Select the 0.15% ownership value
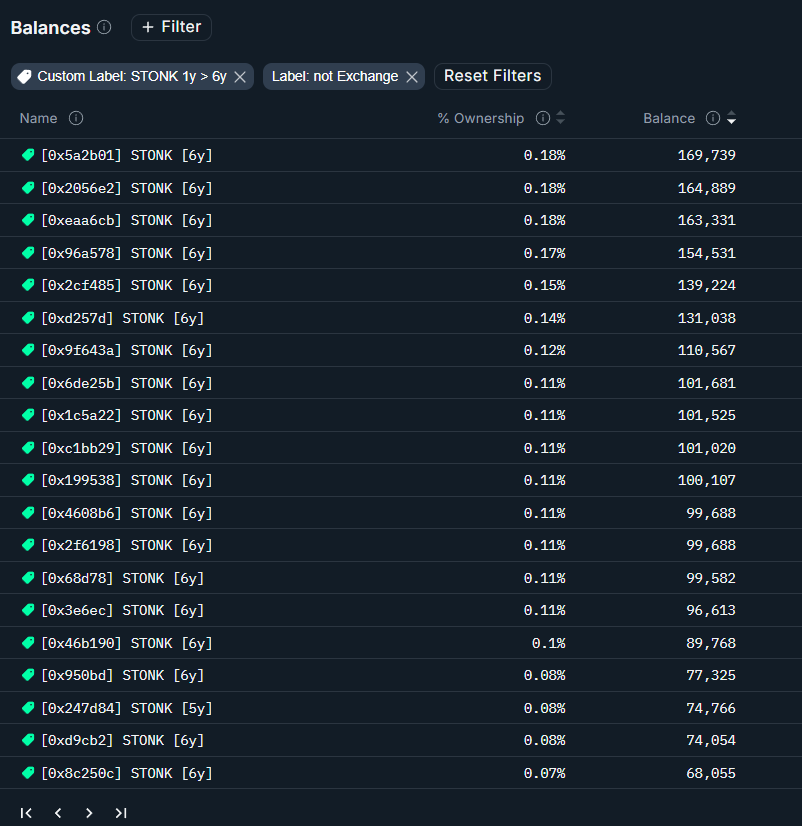The image size is (802, 826). [544, 285]
